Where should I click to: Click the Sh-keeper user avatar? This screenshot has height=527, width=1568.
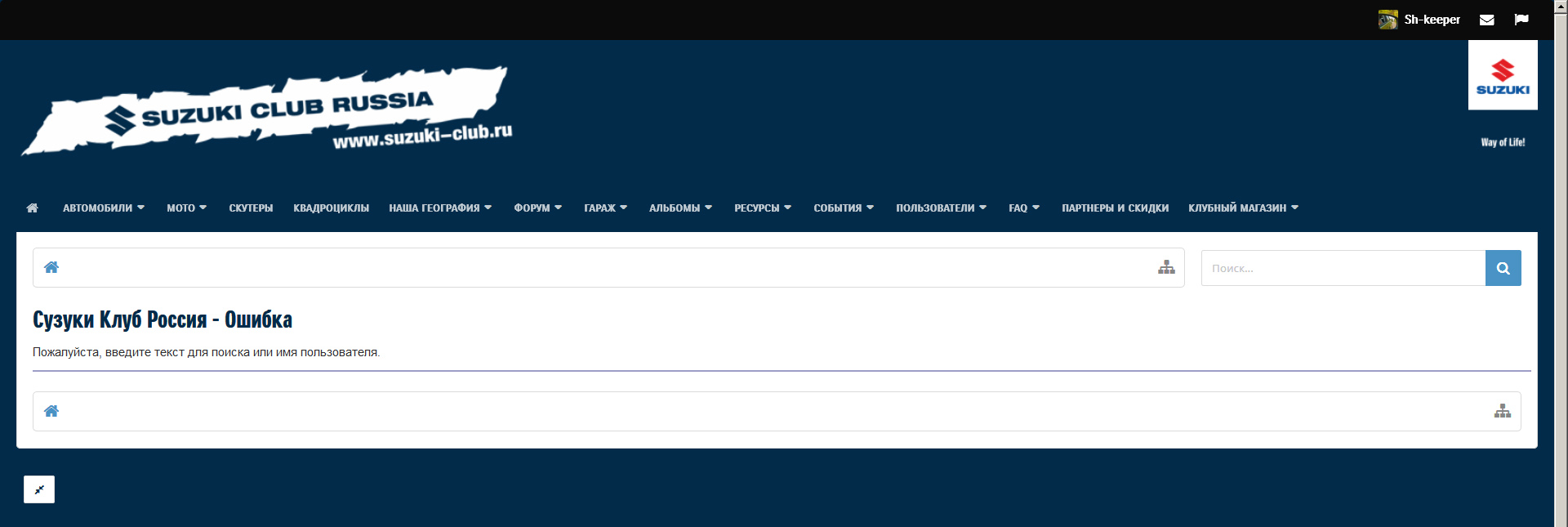[x=1388, y=20]
